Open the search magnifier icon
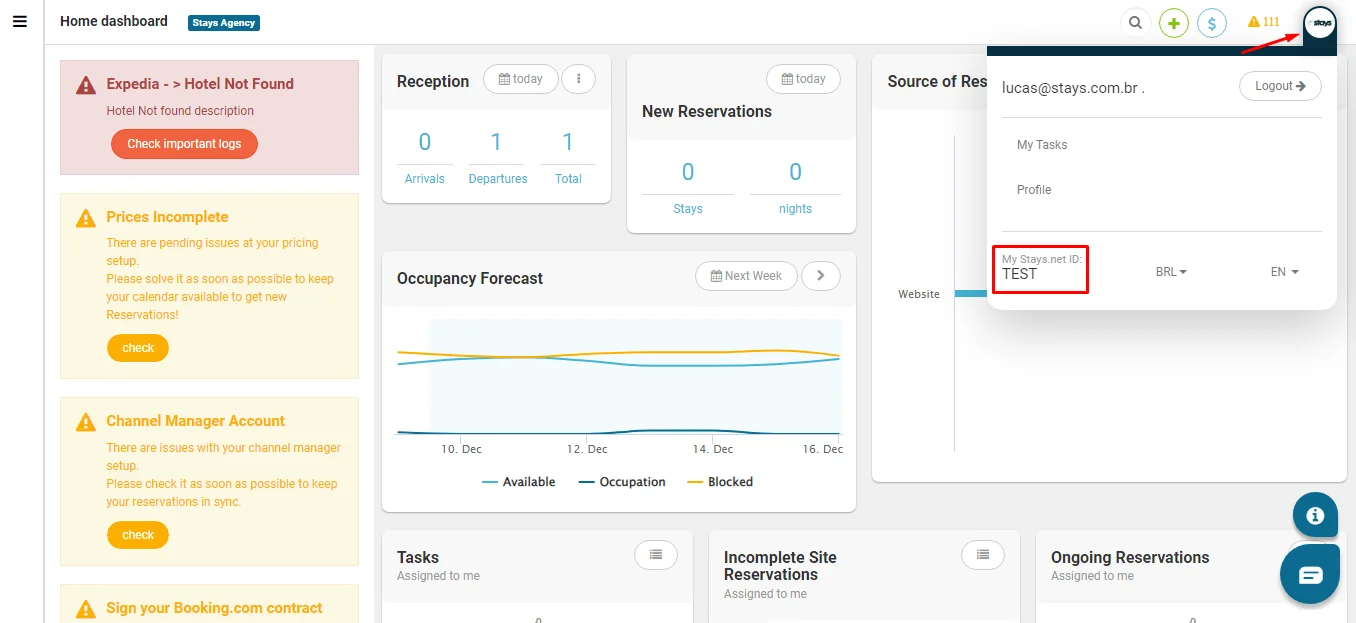The width and height of the screenshot is (1356, 623). click(1135, 22)
